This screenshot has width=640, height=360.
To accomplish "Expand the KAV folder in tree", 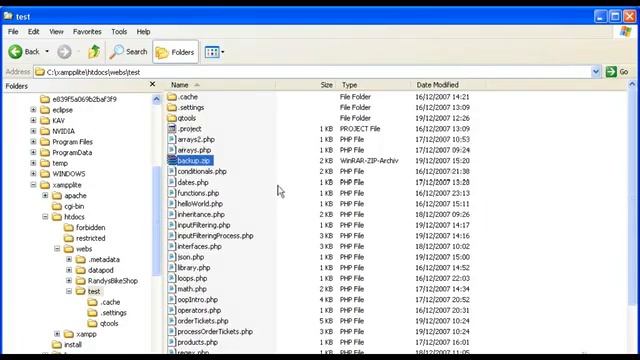I will [x=33, y=120].
